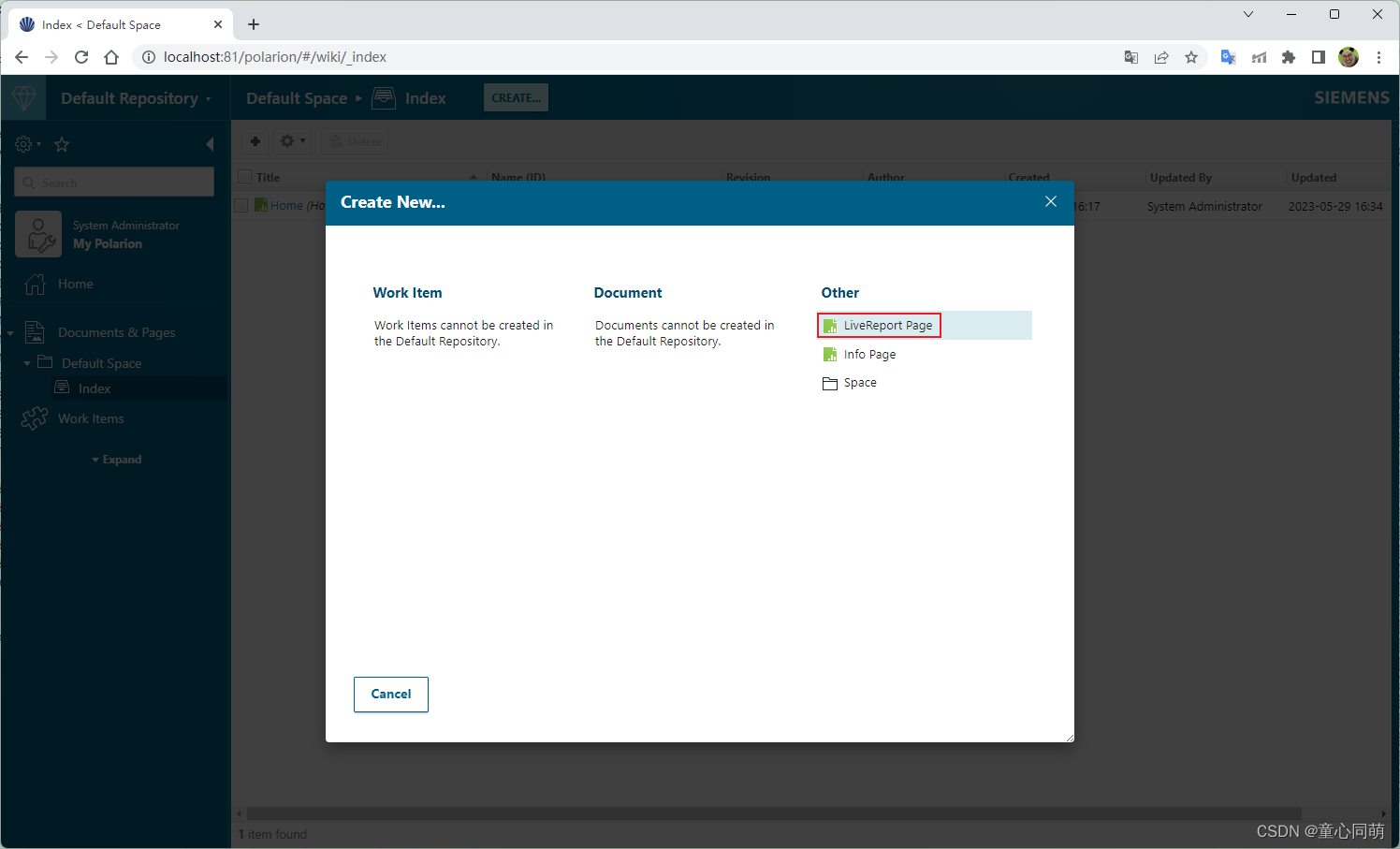Click the Polarion diamond logo
The height and width of the screenshot is (849, 1400).
click(22, 97)
